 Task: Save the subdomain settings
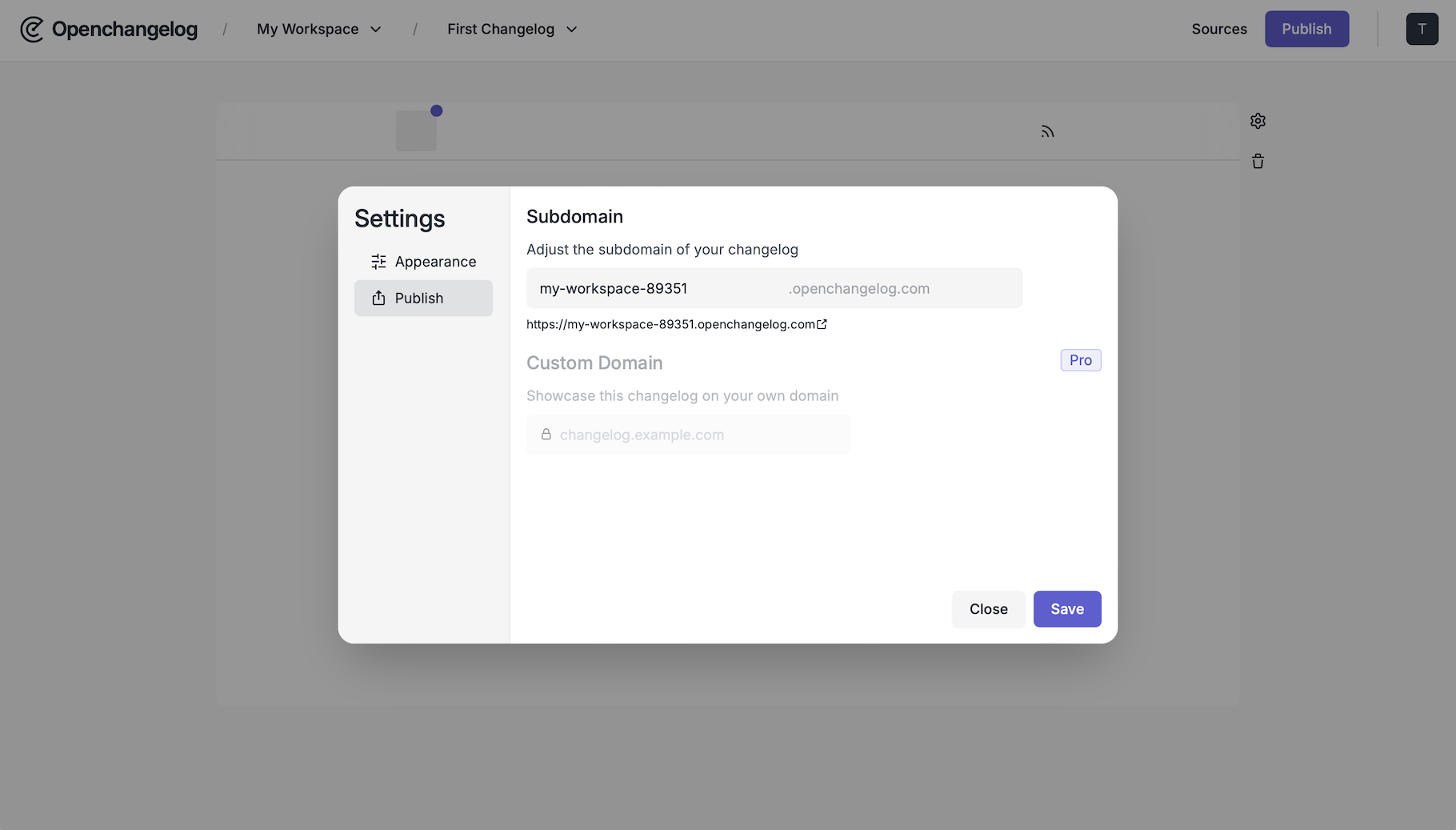coord(1067,608)
